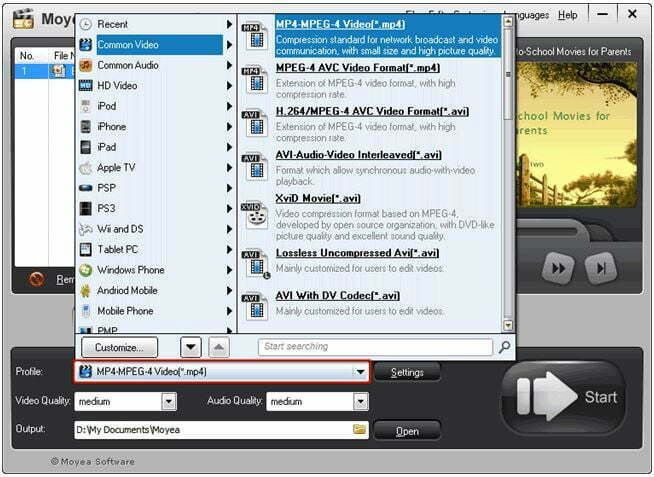Click the AVI With DV Codec icon
This screenshot has width=654, height=477.
pos(254,306)
